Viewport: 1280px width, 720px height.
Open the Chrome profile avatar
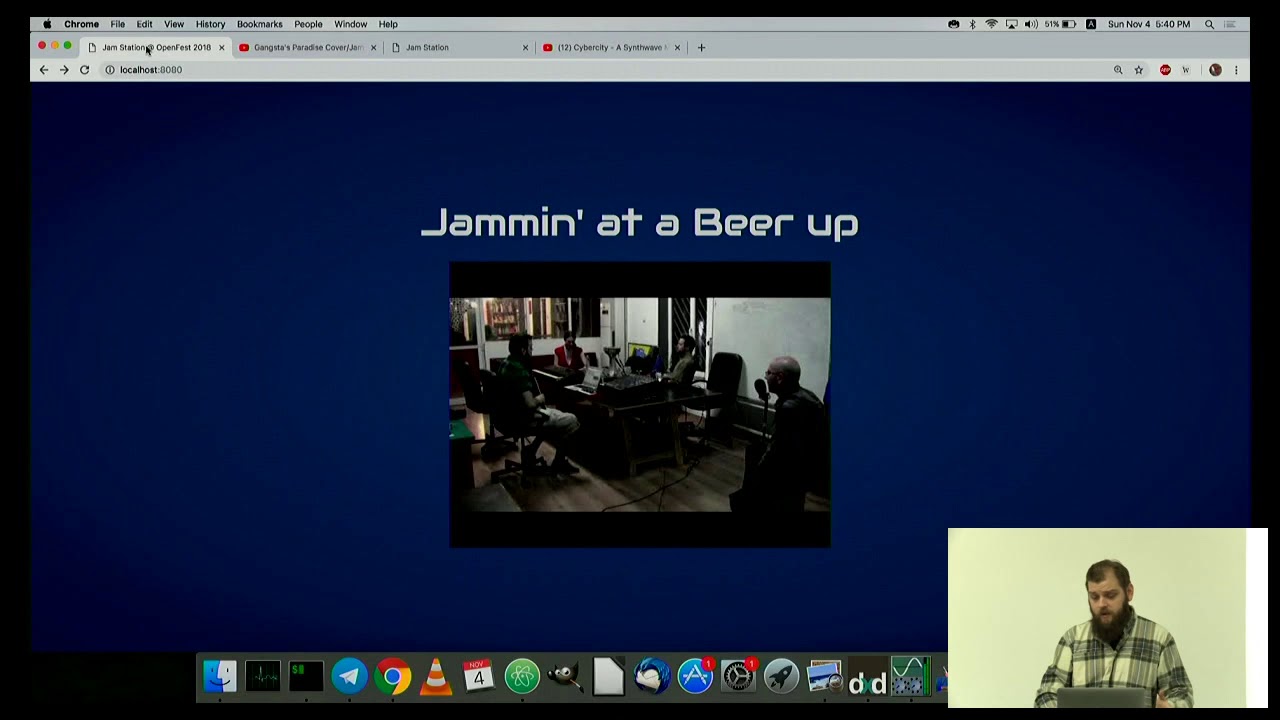tap(1215, 70)
